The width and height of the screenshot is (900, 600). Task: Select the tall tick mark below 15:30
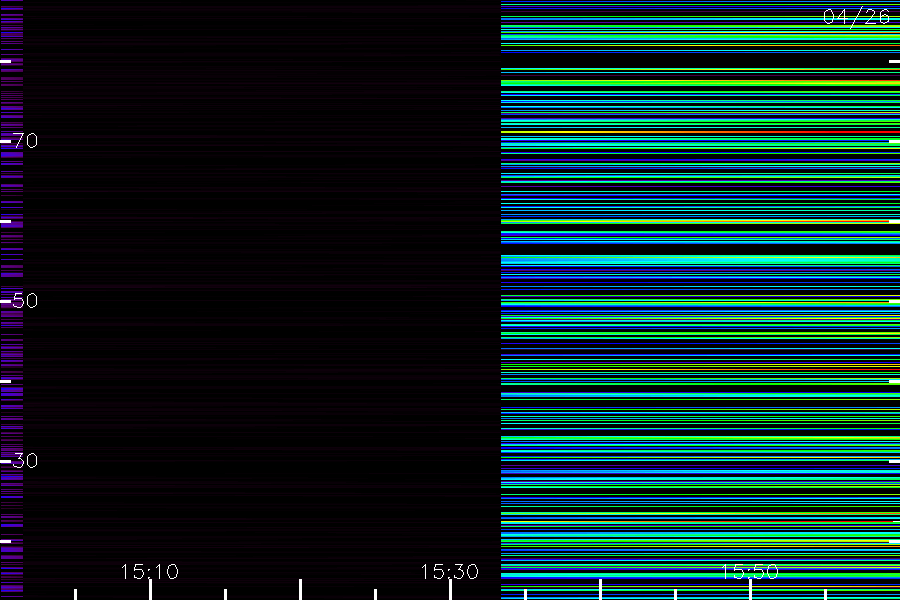(x=450, y=590)
